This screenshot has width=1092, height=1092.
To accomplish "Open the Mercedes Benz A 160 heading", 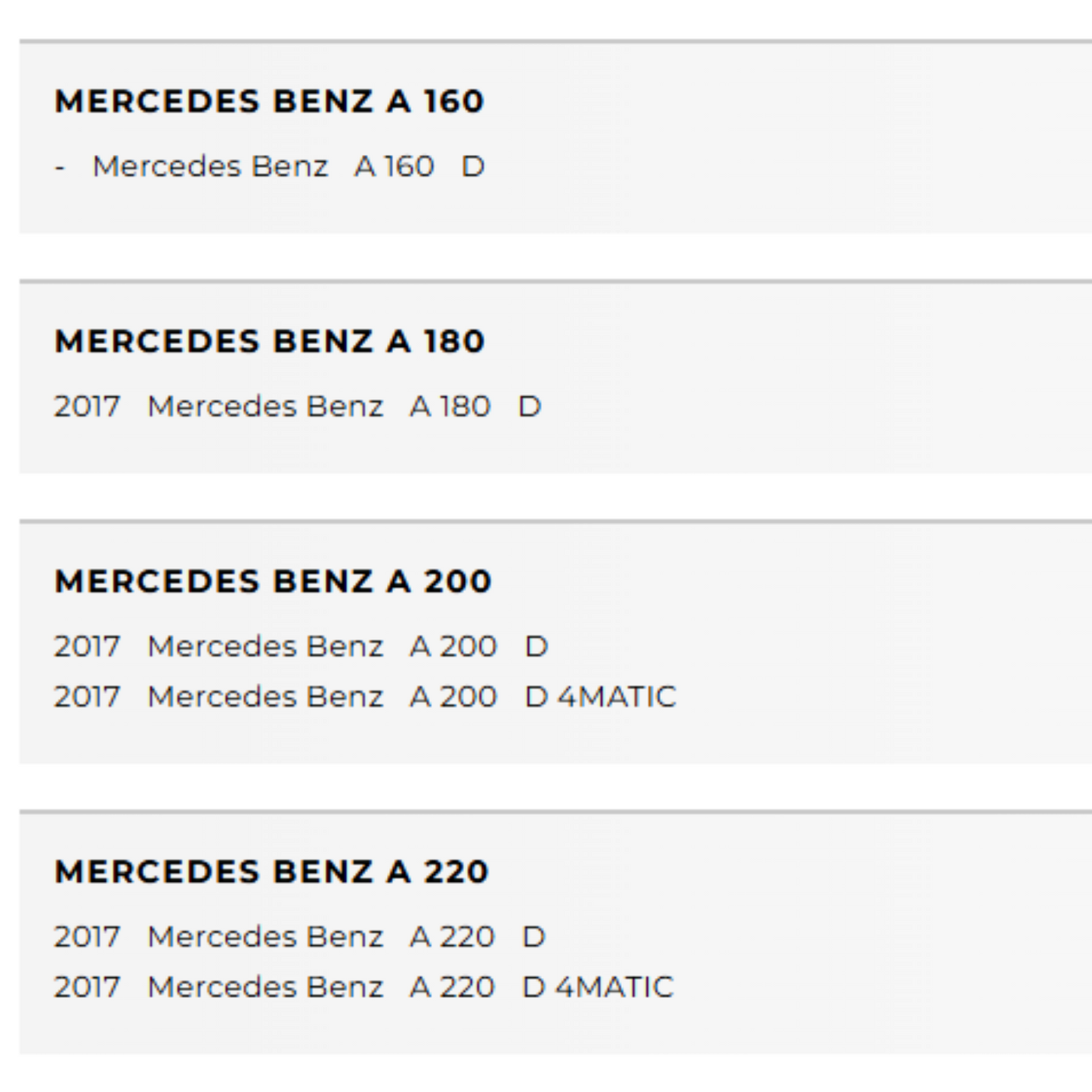I will [x=269, y=101].
